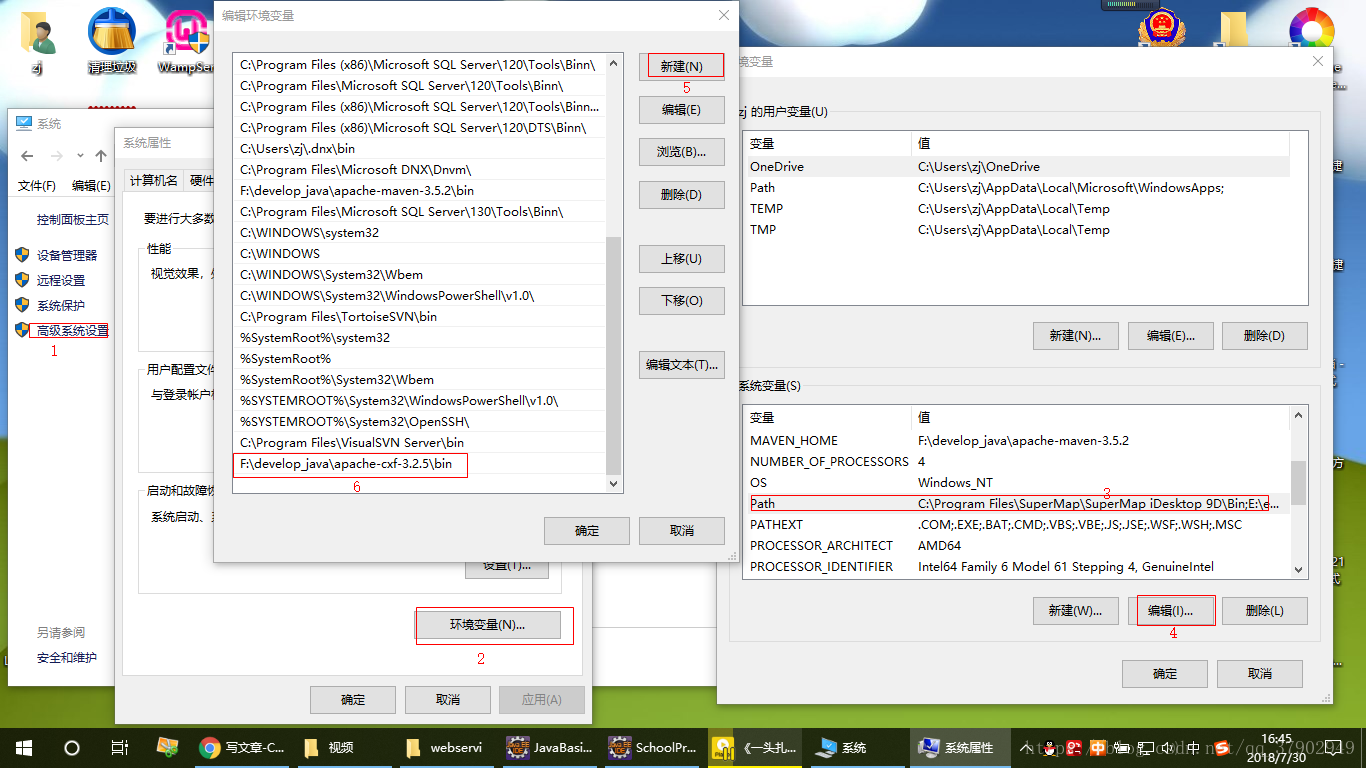
Task: Open 安全和维护 link
Action: pyautogui.click(x=67, y=657)
